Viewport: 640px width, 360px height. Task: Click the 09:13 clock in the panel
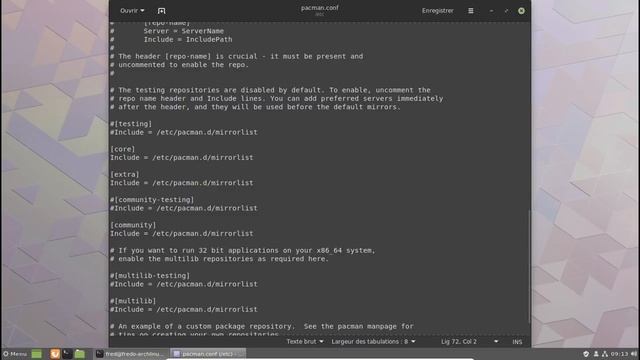pyautogui.click(x=620, y=354)
